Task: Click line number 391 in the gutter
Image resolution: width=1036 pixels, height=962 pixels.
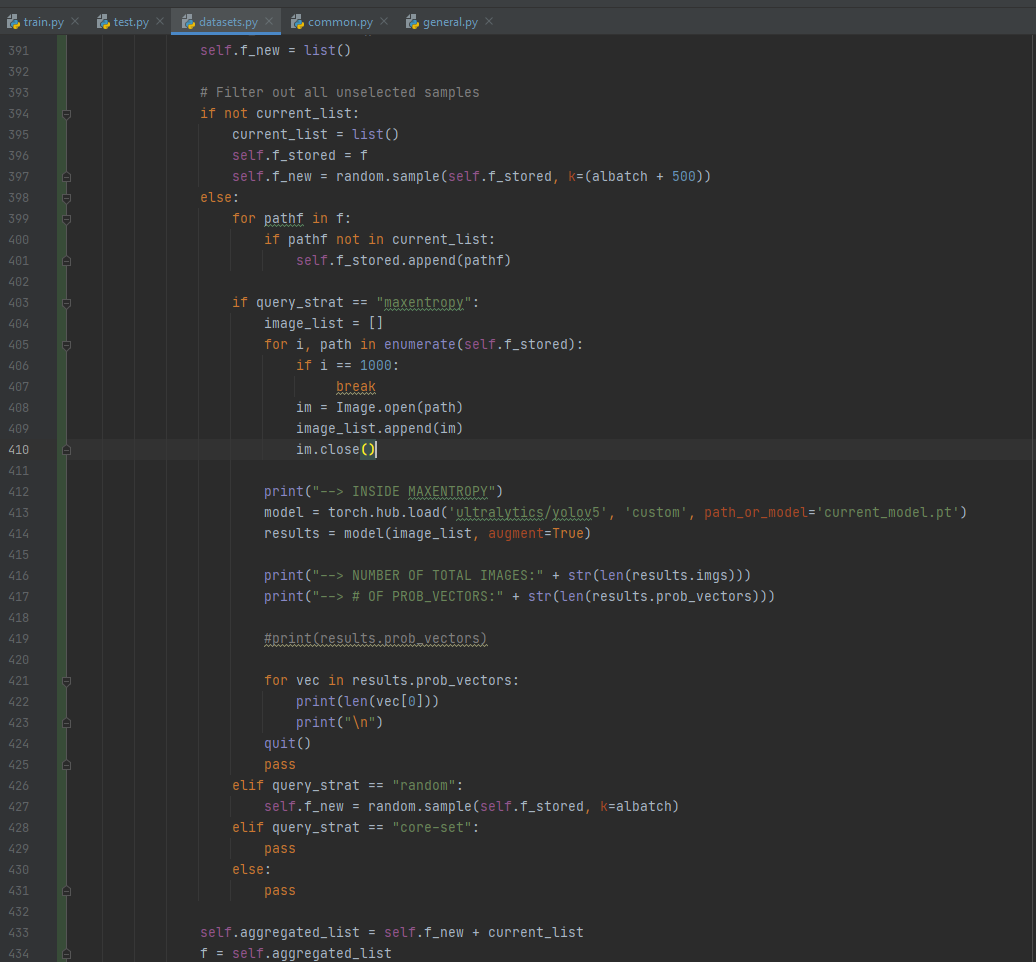Action: (x=18, y=50)
